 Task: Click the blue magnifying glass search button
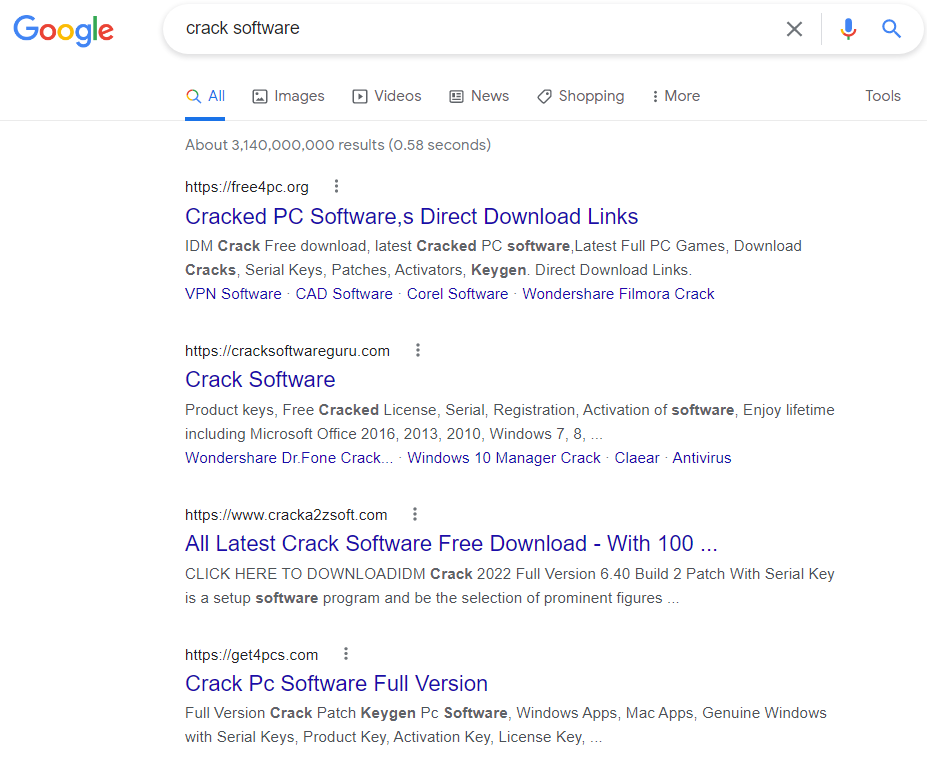coord(891,29)
